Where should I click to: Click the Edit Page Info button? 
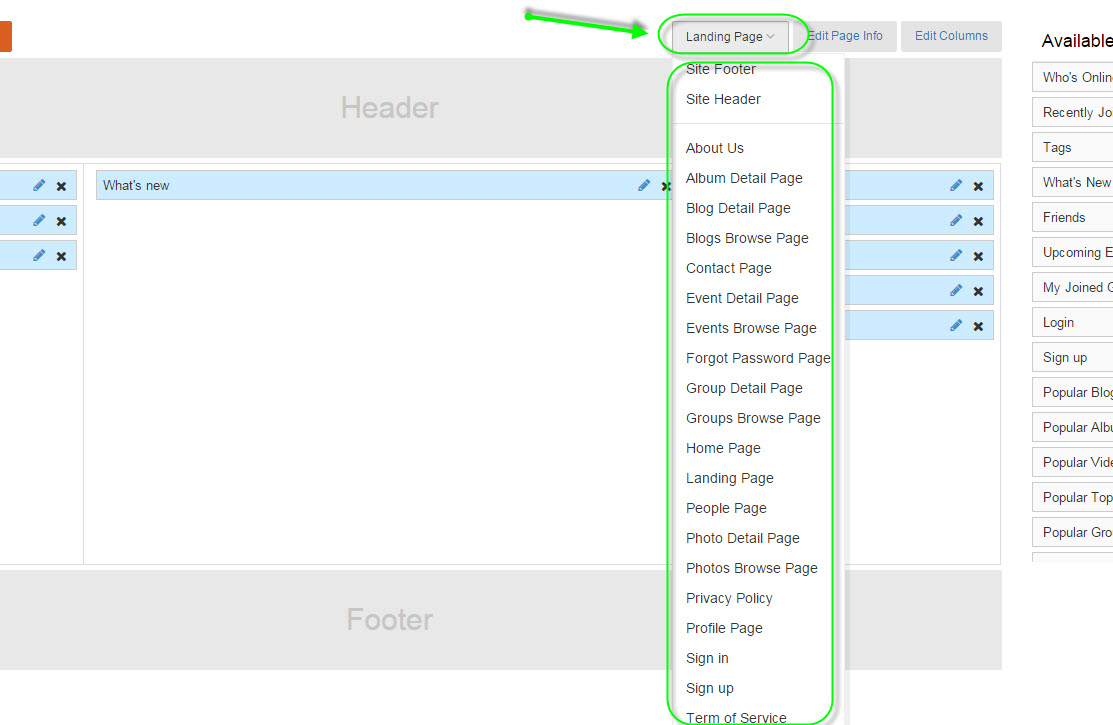(x=846, y=36)
